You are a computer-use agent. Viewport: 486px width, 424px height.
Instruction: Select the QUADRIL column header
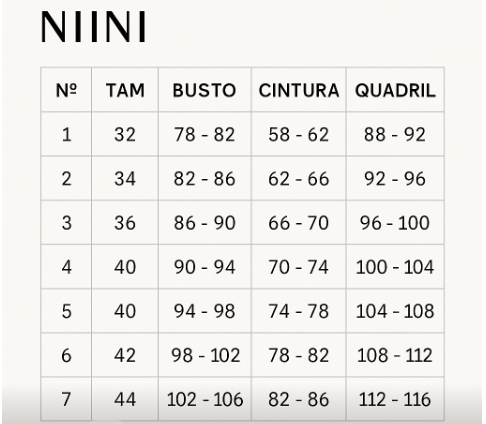tap(395, 90)
